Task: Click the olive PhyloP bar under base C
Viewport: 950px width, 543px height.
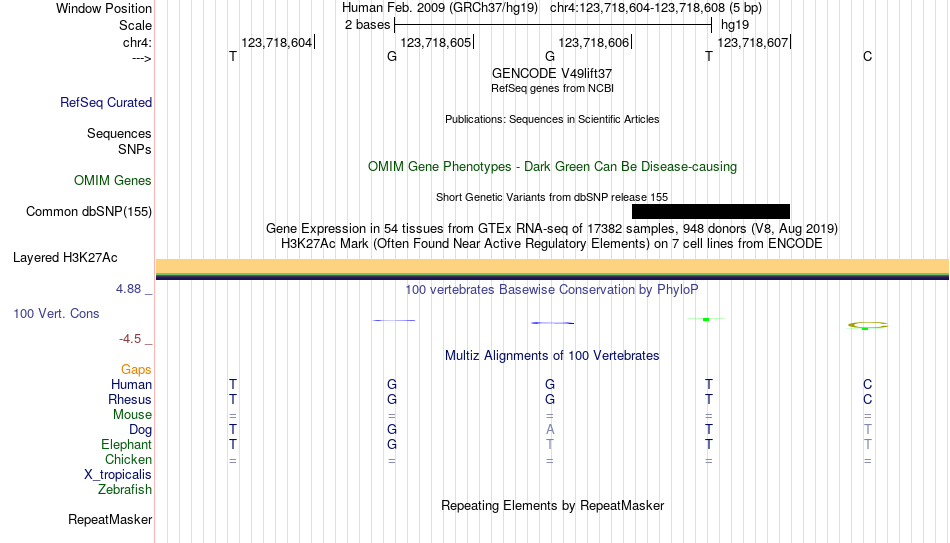Action: [868, 325]
